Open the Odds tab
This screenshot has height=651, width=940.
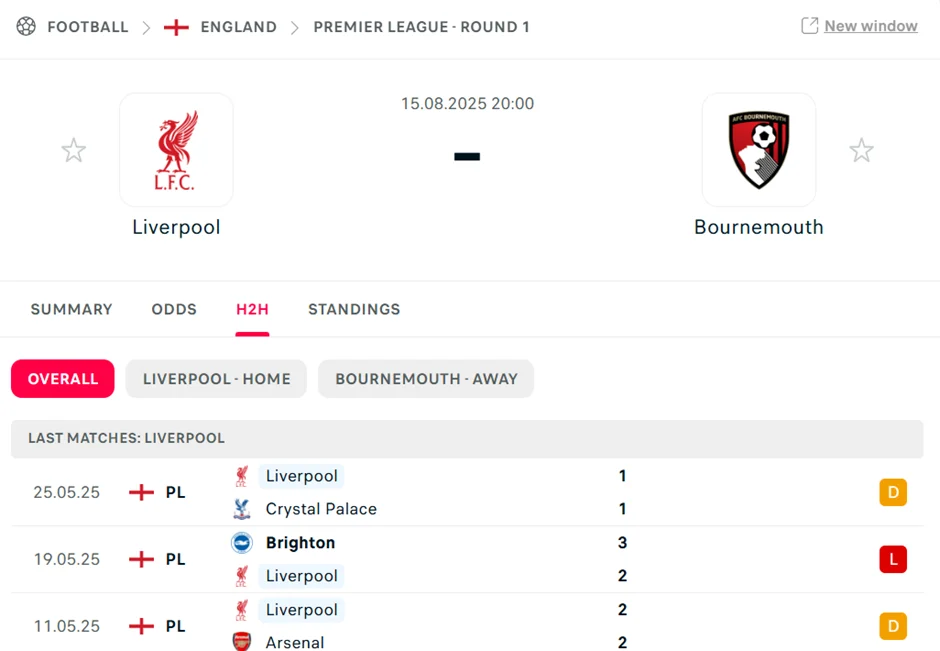[x=174, y=310]
